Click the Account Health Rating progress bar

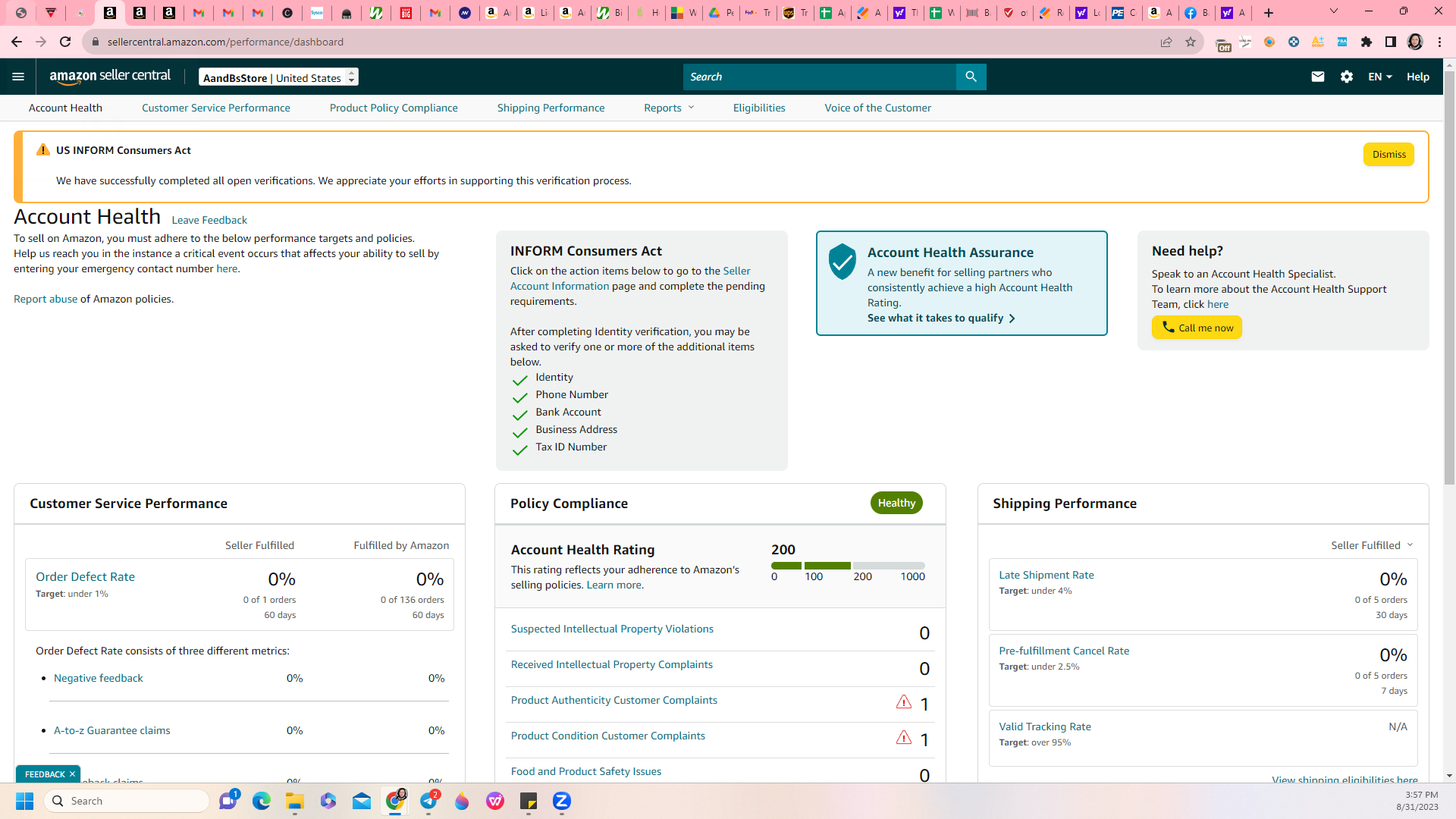pyautogui.click(x=848, y=566)
